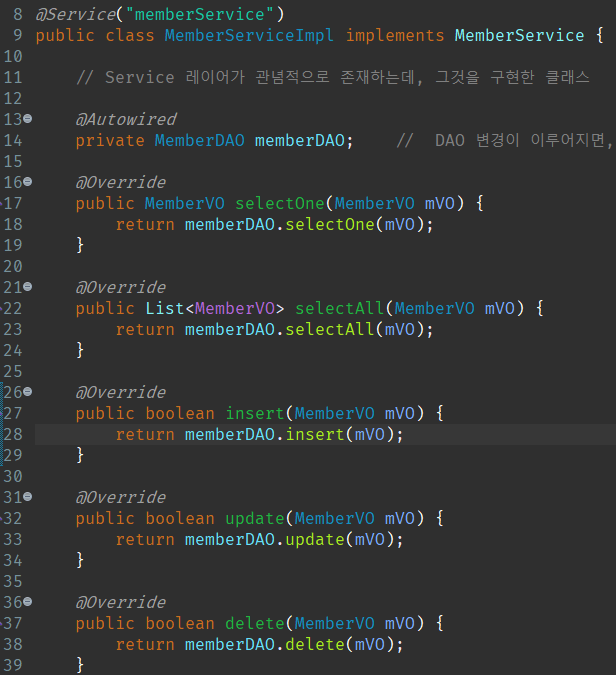Click the boolean return type on line 27
616x675 pixels.
(x=180, y=413)
